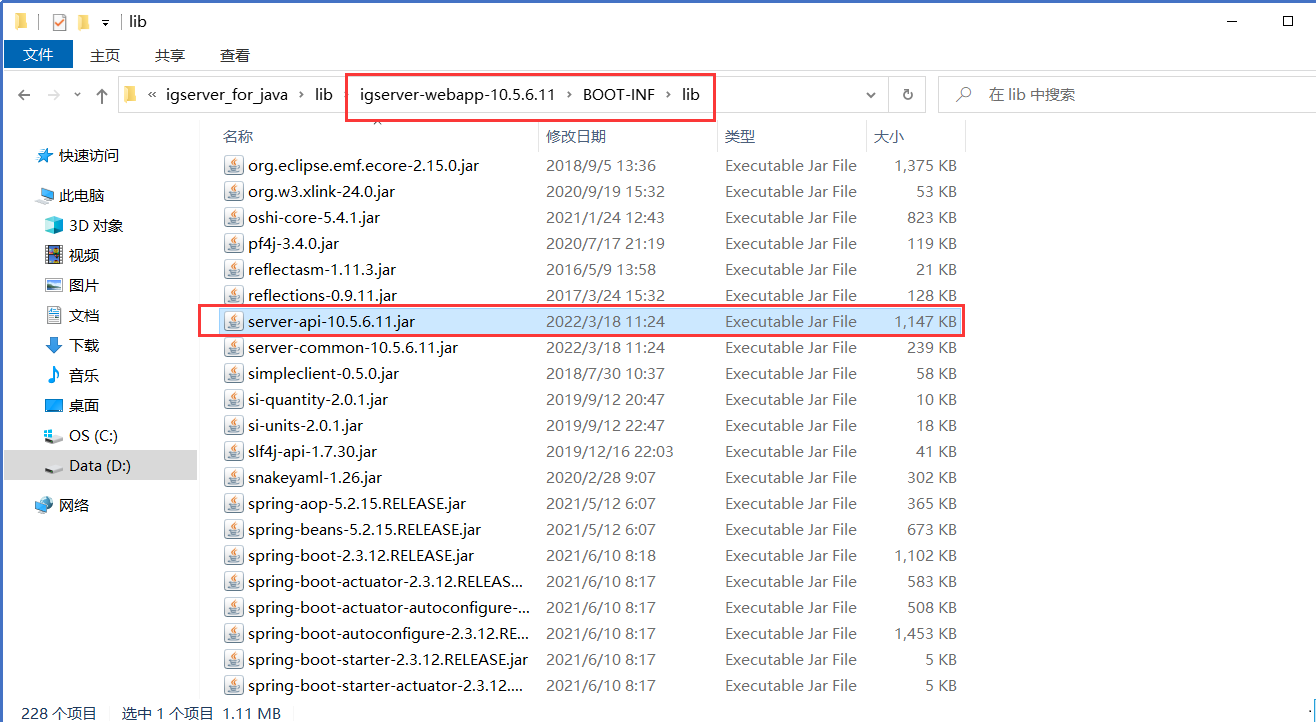Sort files by the 大小 column header
Image resolution: width=1316 pixels, height=723 pixels.
click(x=889, y=136)
